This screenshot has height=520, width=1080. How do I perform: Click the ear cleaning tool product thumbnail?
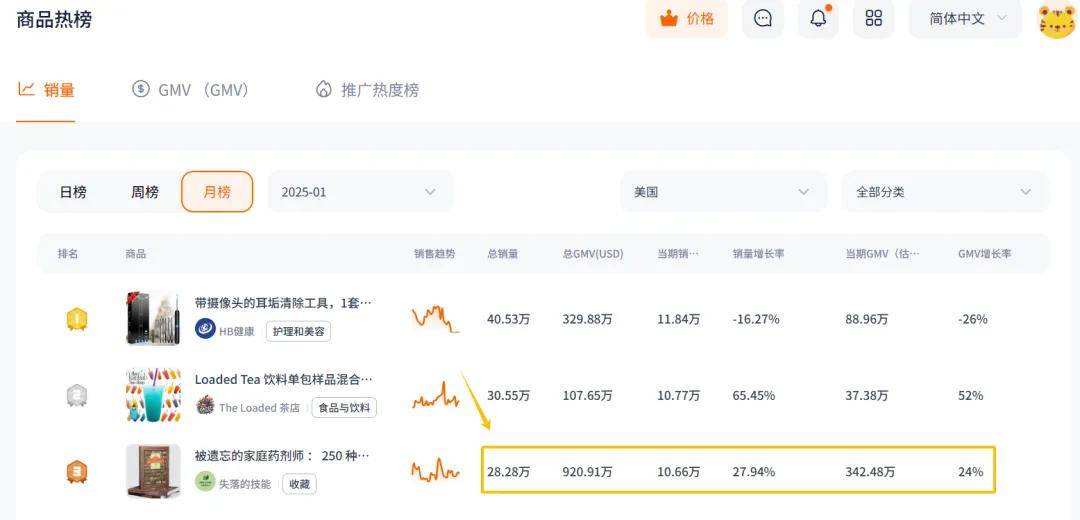153,318
